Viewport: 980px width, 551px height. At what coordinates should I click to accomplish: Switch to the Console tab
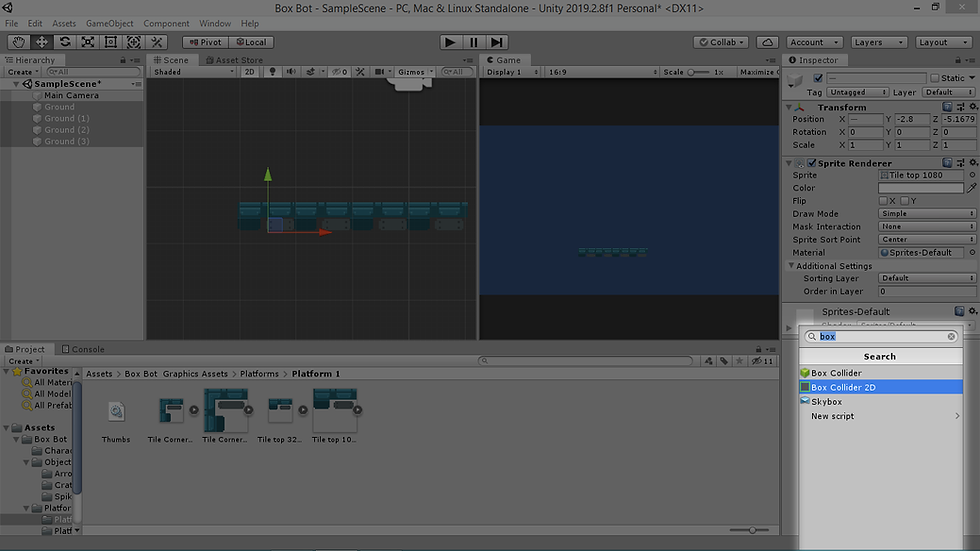tap(83, 349)
